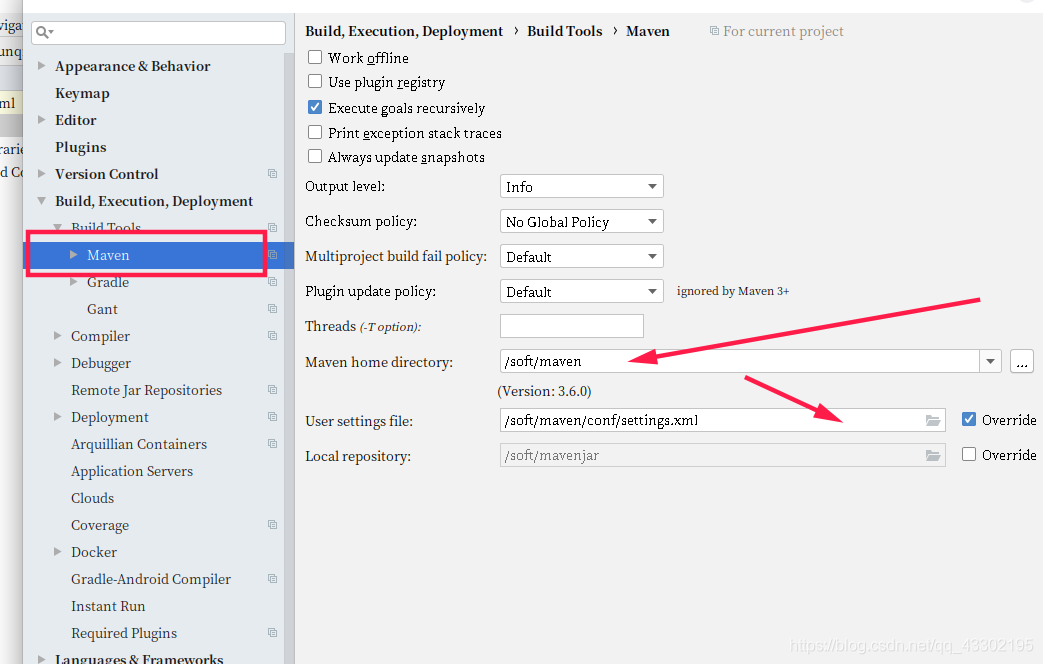The width and height of the screenshot is (1043, 664).
Task: Click the project-level icon beside Required Plugins
Action: tap(272, 633)
